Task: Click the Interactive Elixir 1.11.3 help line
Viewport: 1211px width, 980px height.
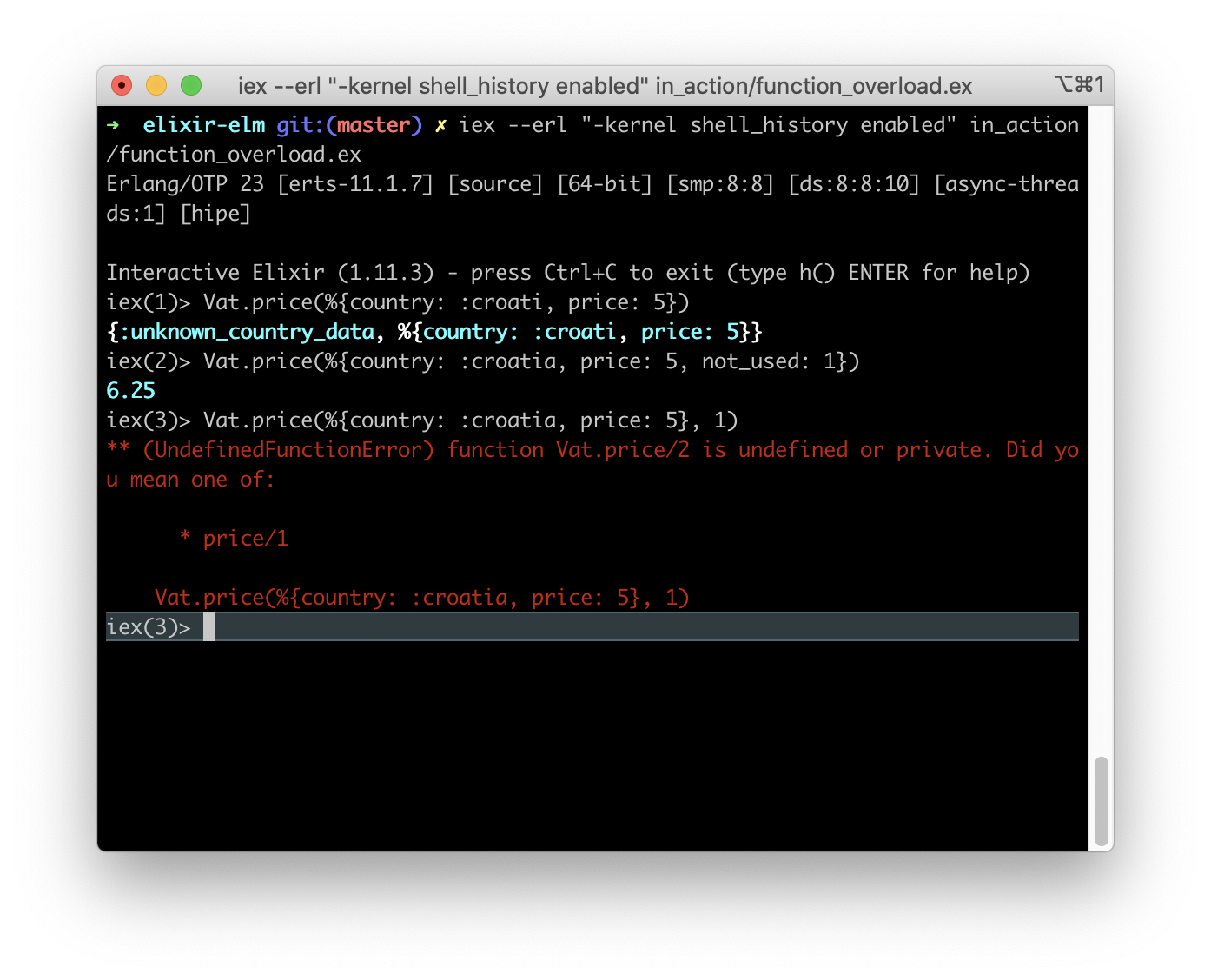Action: [x=565, y=272]
